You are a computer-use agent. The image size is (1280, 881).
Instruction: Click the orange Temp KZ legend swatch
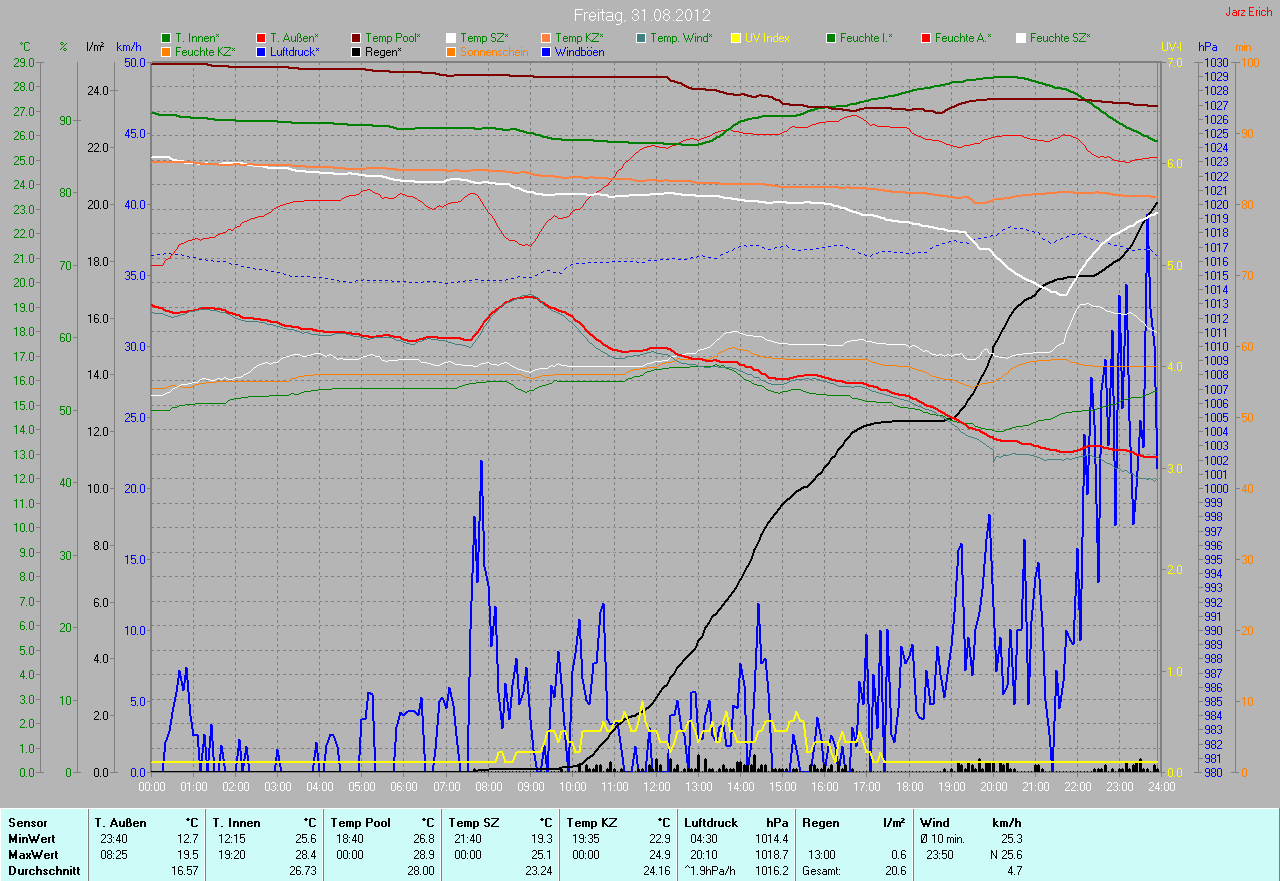(546, 38)
